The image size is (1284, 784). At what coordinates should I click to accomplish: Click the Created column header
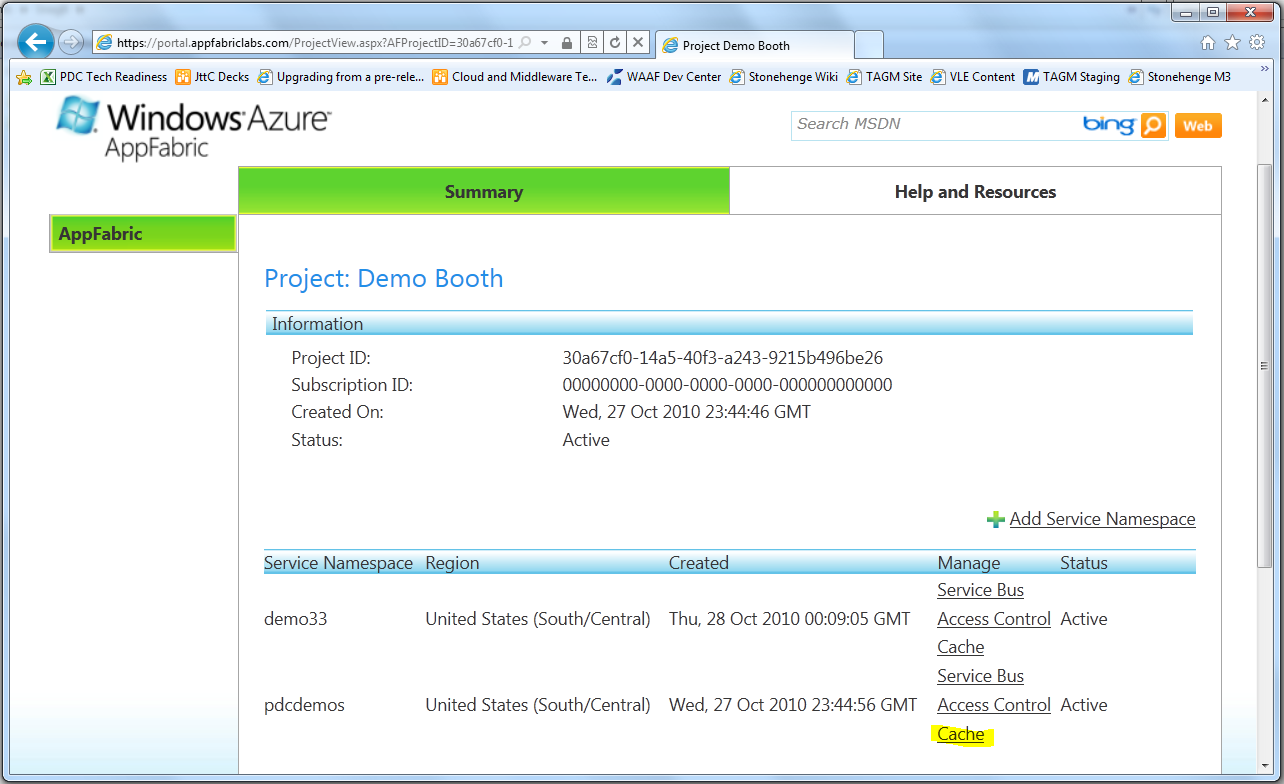coord(699,563)
